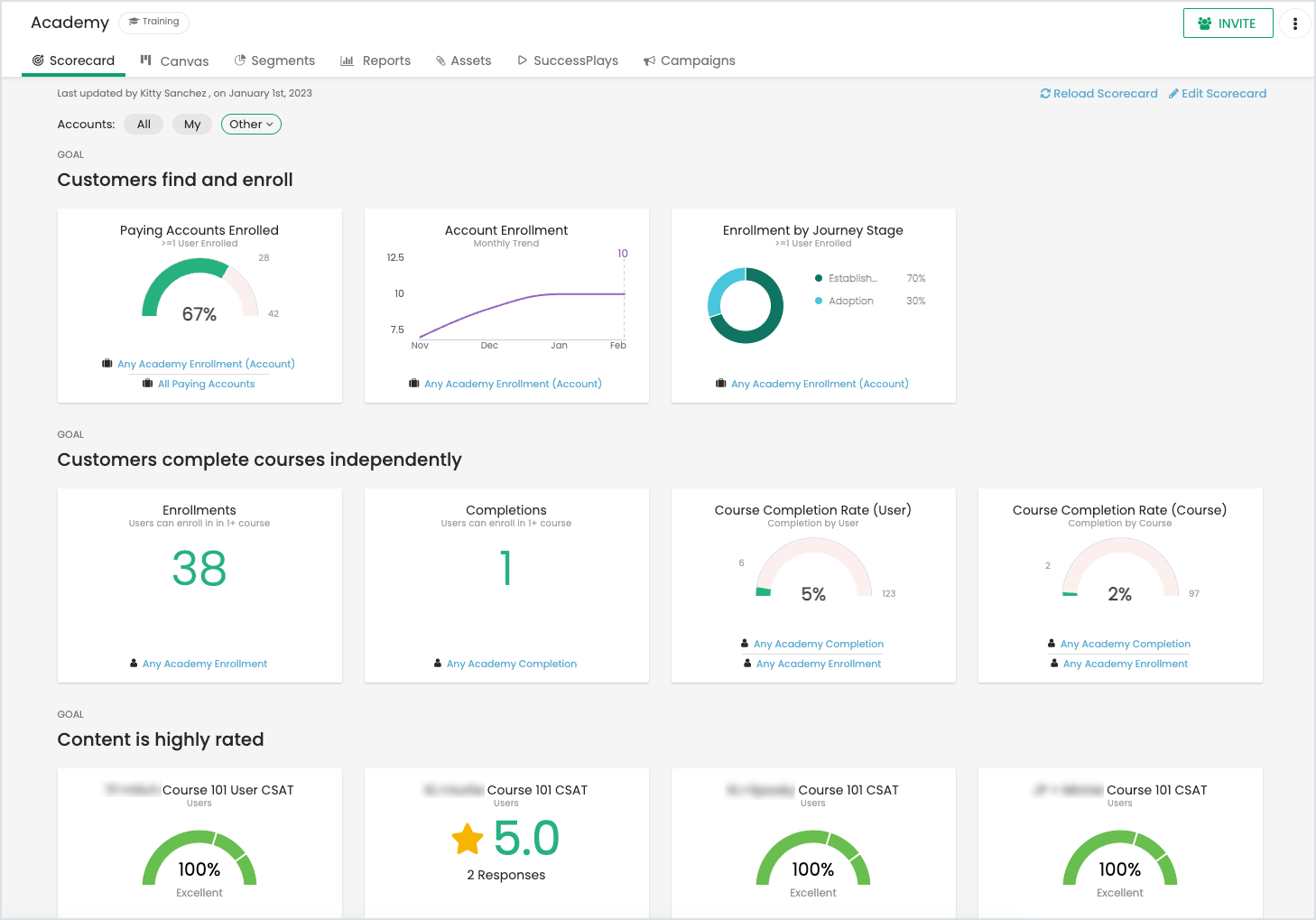Expand the Other accounts dropdown
Screen dimensions: 1316x920
251,124
